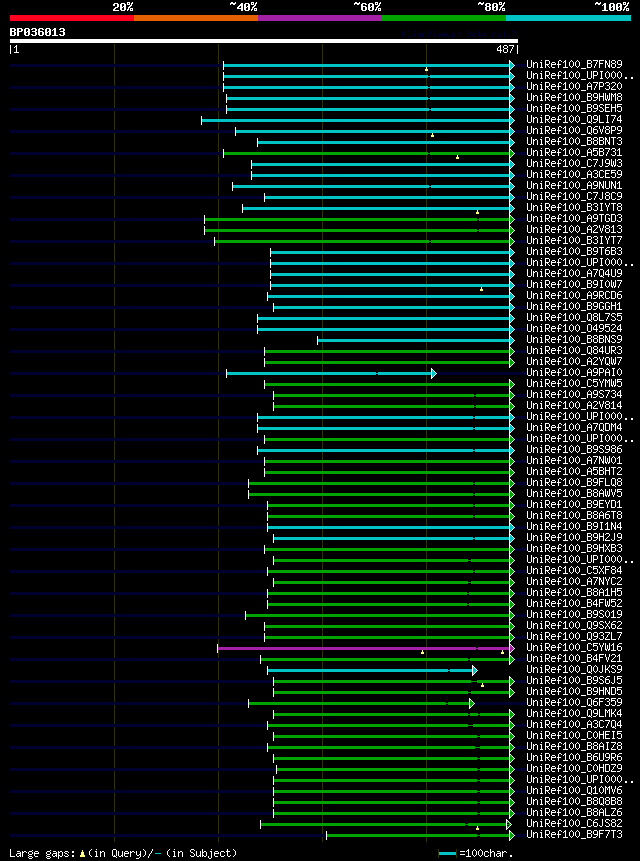The height and width of the screenshot is (861, 640).
Task: Click on UniRef100_A9RCD6 label
Action: tap(574, 295)
